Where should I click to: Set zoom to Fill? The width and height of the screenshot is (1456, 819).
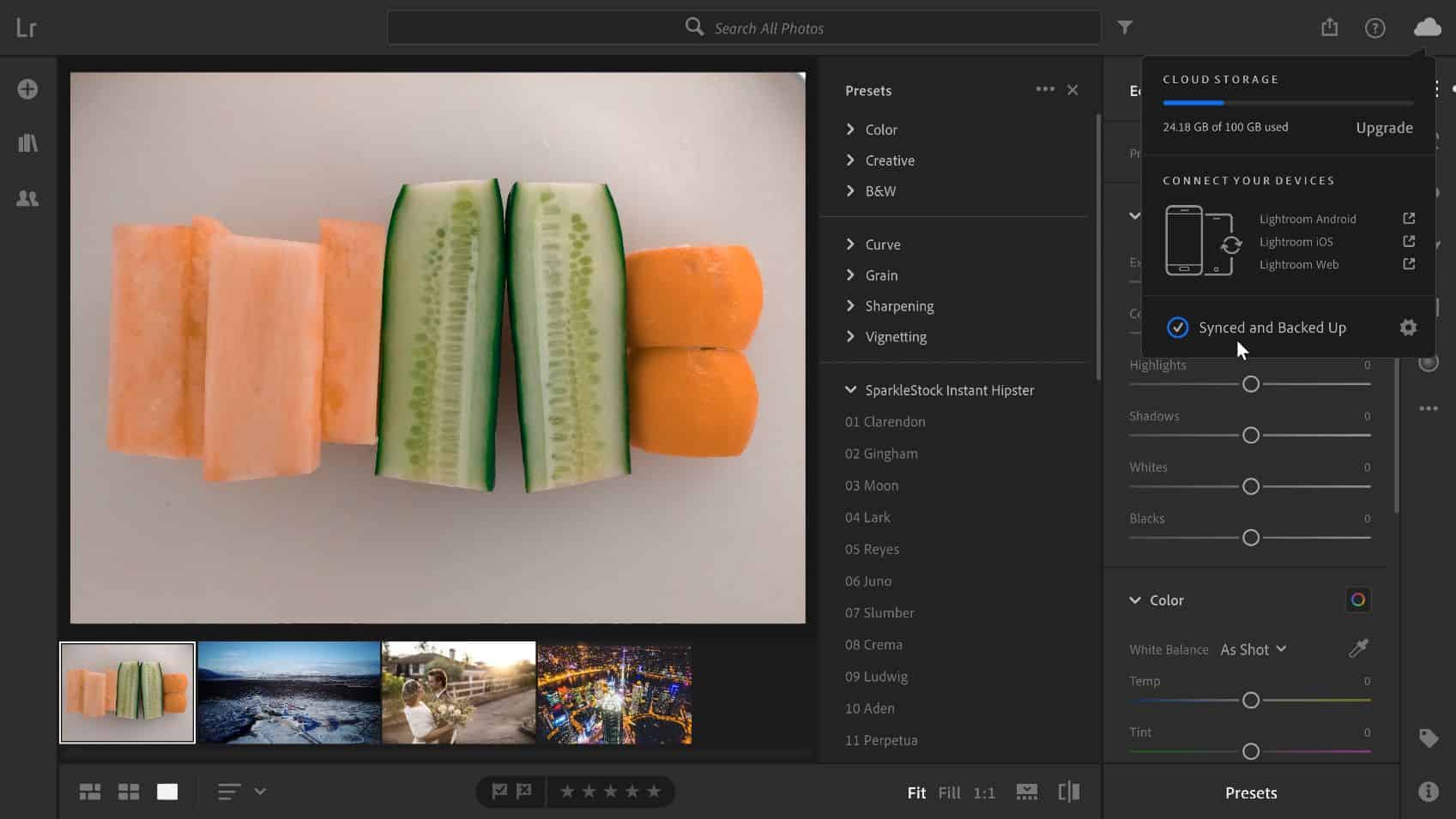(x=949, y=792)
